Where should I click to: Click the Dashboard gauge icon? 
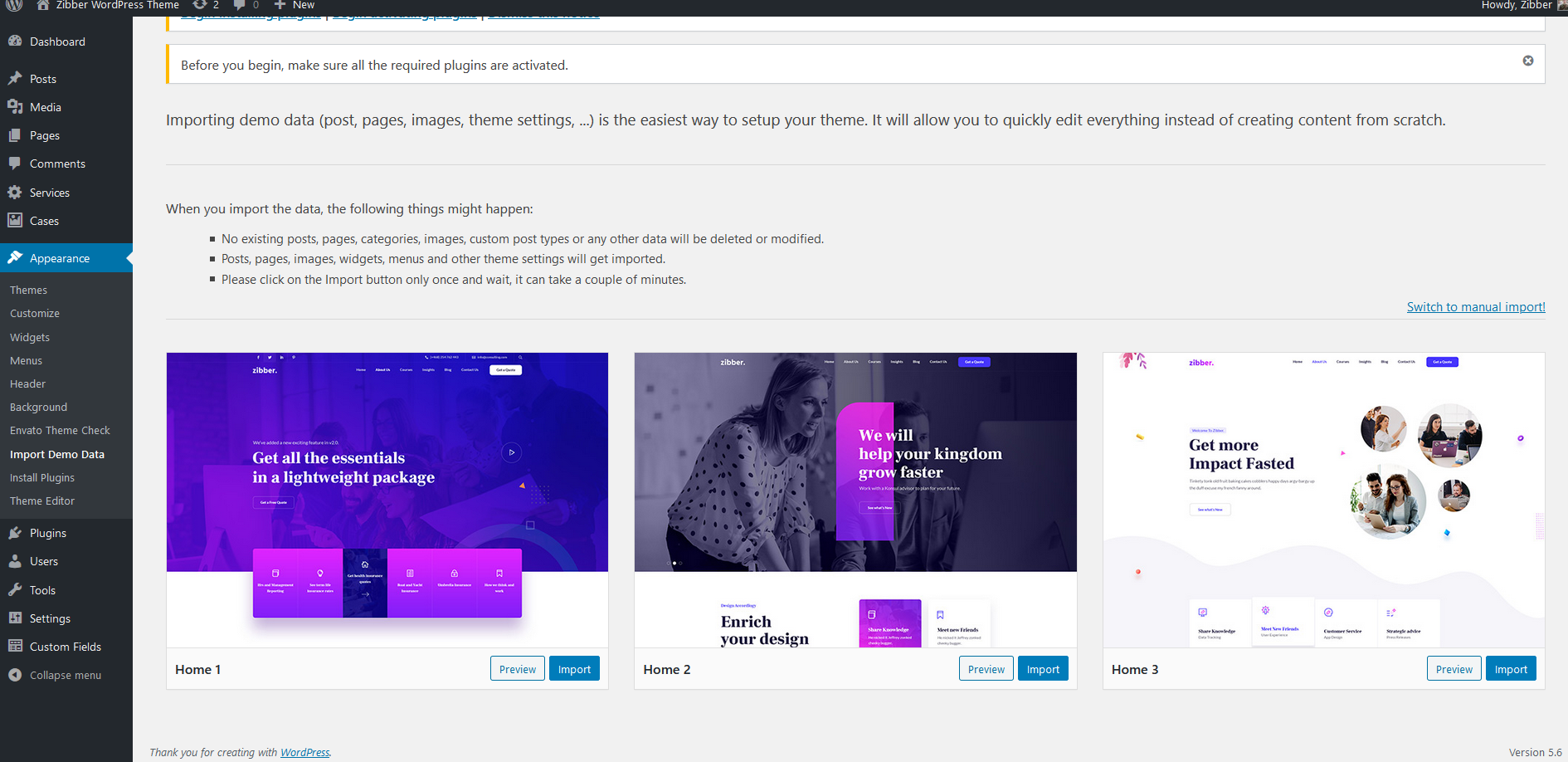[x=15, y=41]
